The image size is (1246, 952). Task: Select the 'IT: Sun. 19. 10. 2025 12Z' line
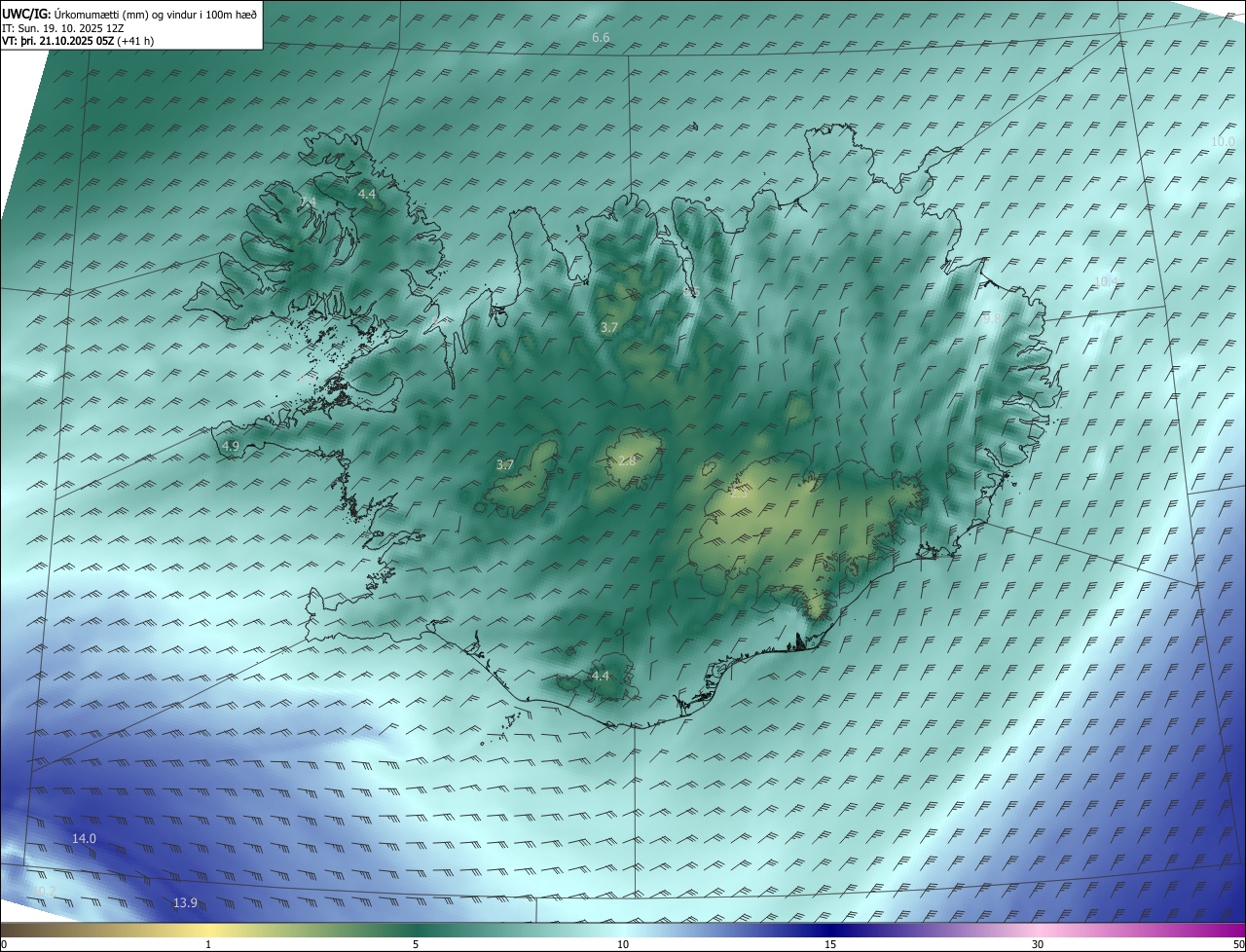pyautogui.click(x=63, y=27)
